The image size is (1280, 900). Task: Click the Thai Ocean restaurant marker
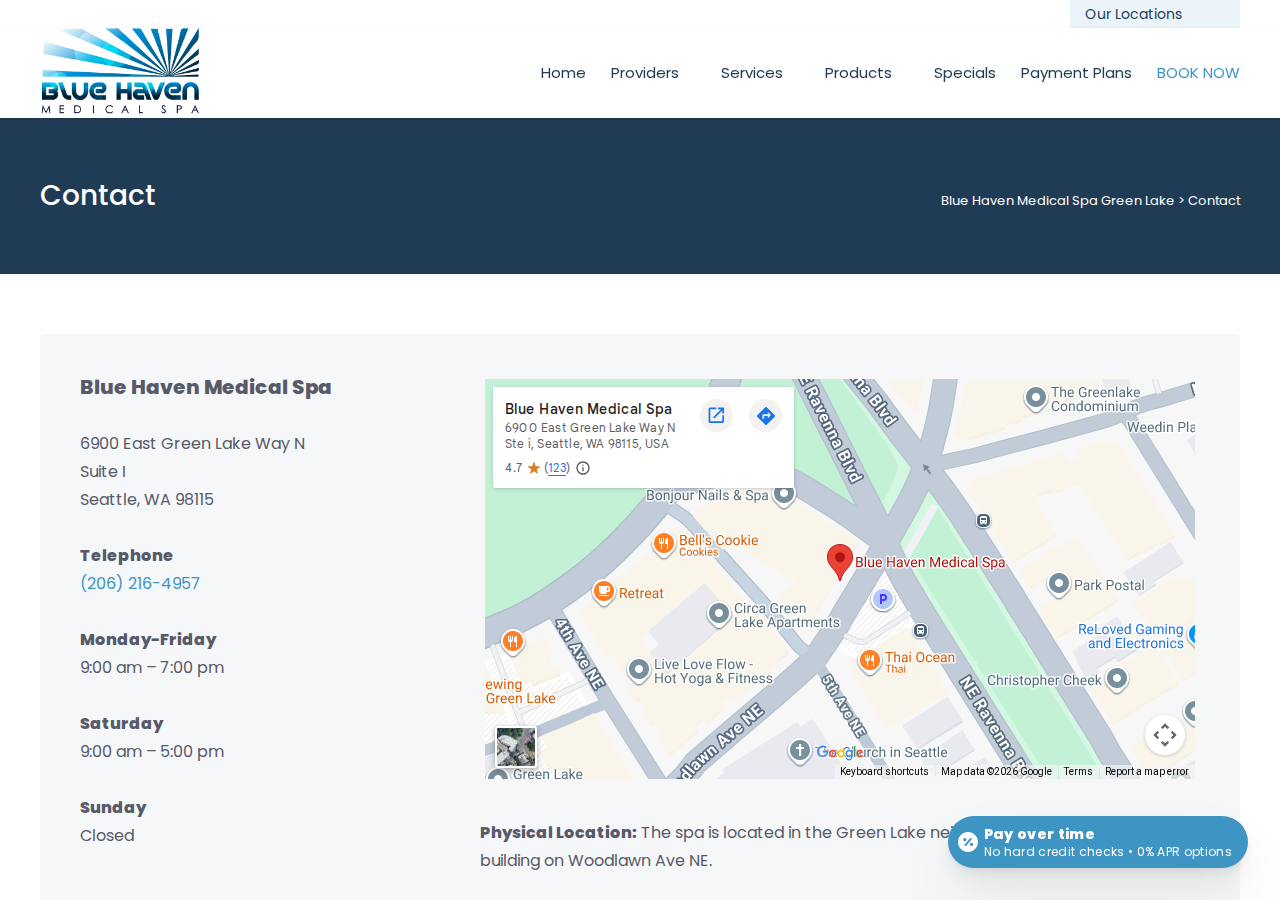(x=869, y=660)
